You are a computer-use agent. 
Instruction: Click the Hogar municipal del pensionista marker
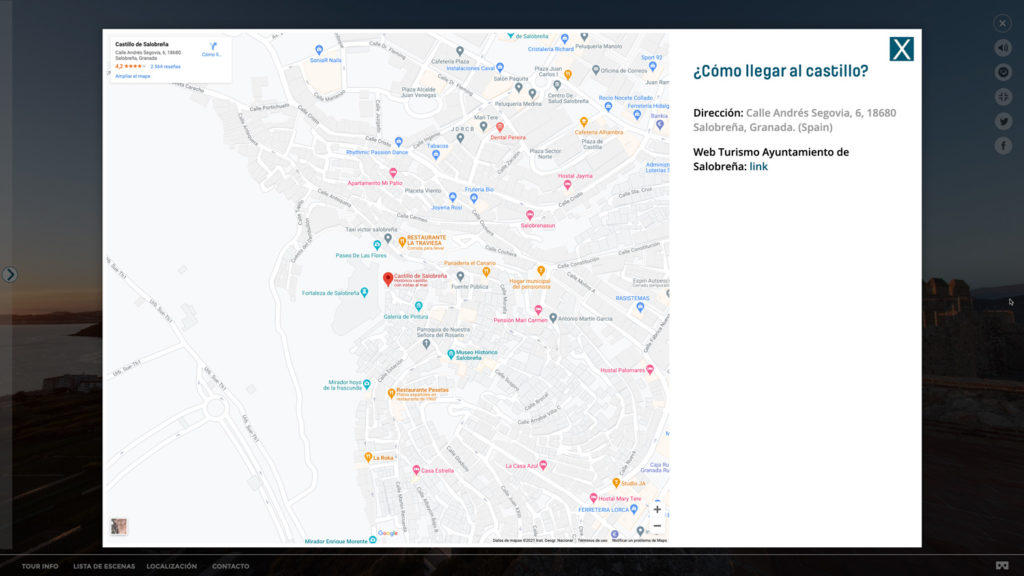tap(541, 270)
